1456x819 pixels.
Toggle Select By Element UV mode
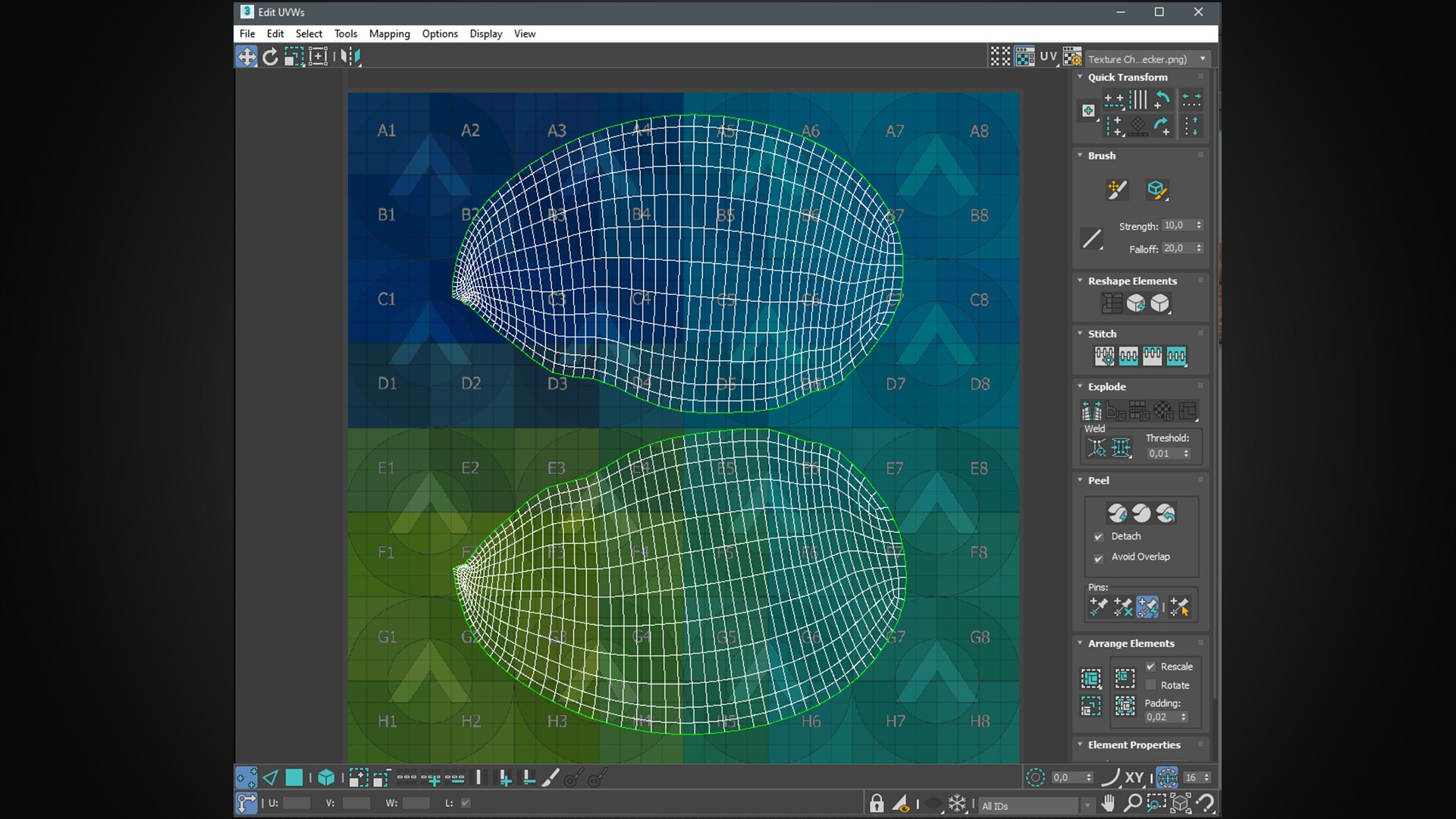coord(326,777)
